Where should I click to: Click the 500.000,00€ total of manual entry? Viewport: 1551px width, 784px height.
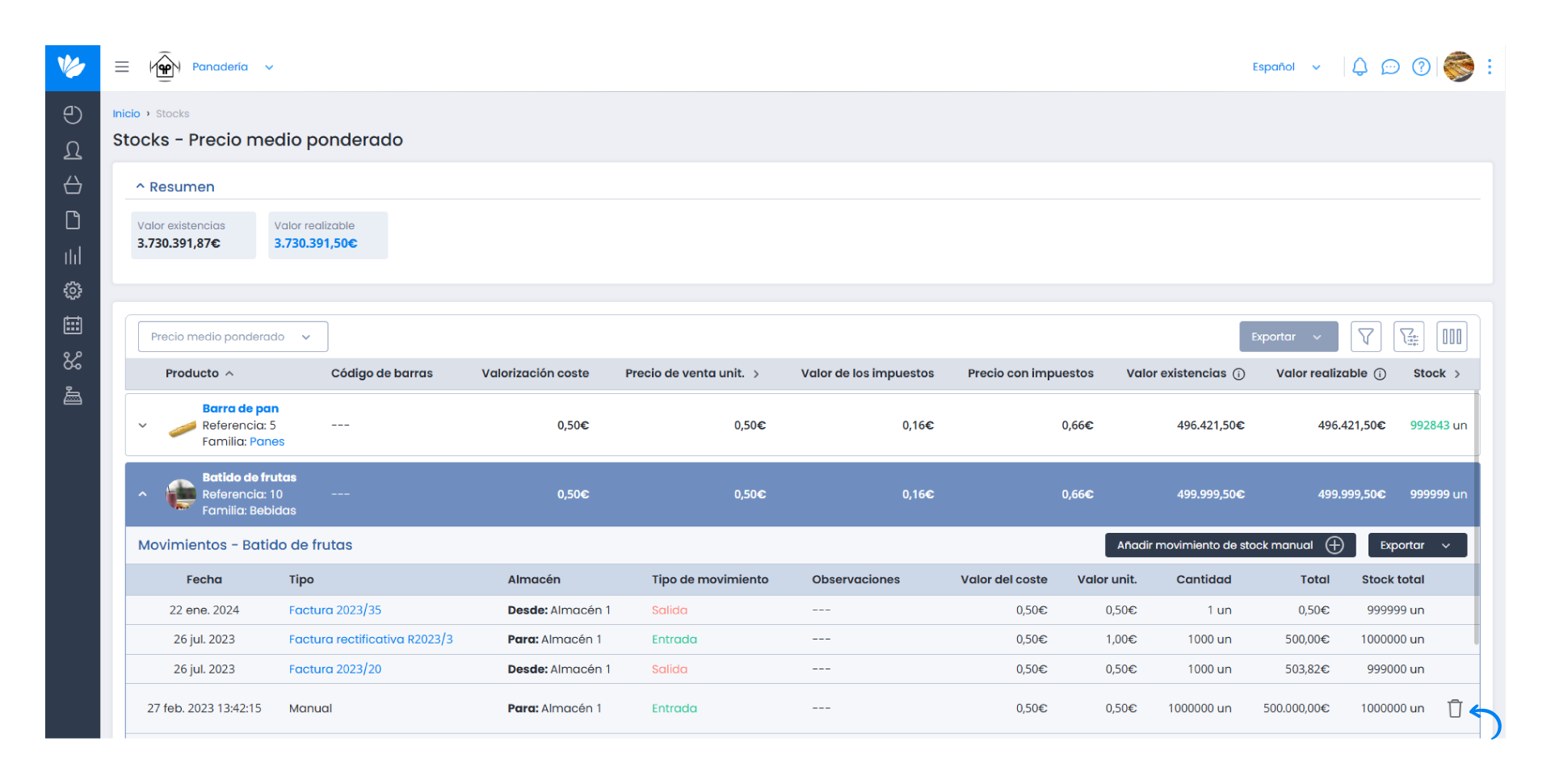tap(1296, 708)
